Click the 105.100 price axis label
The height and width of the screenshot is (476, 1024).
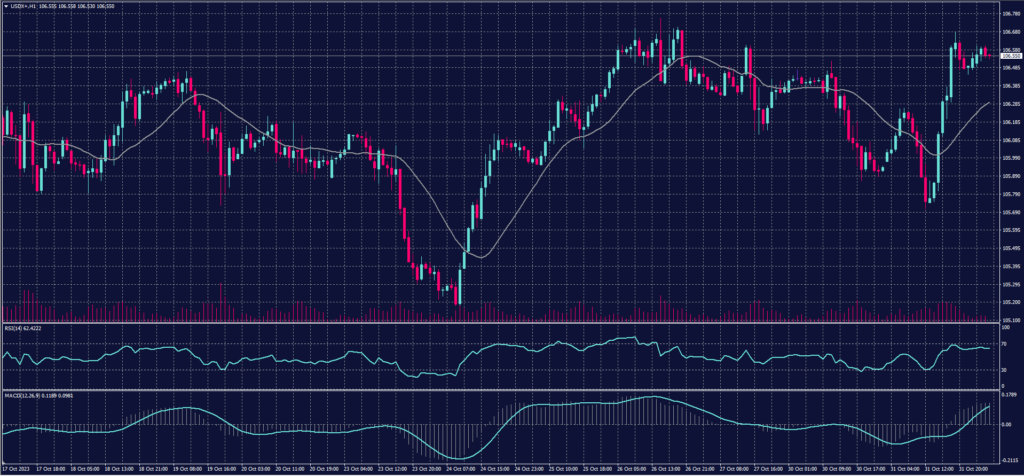click(x=1004, y=320)
